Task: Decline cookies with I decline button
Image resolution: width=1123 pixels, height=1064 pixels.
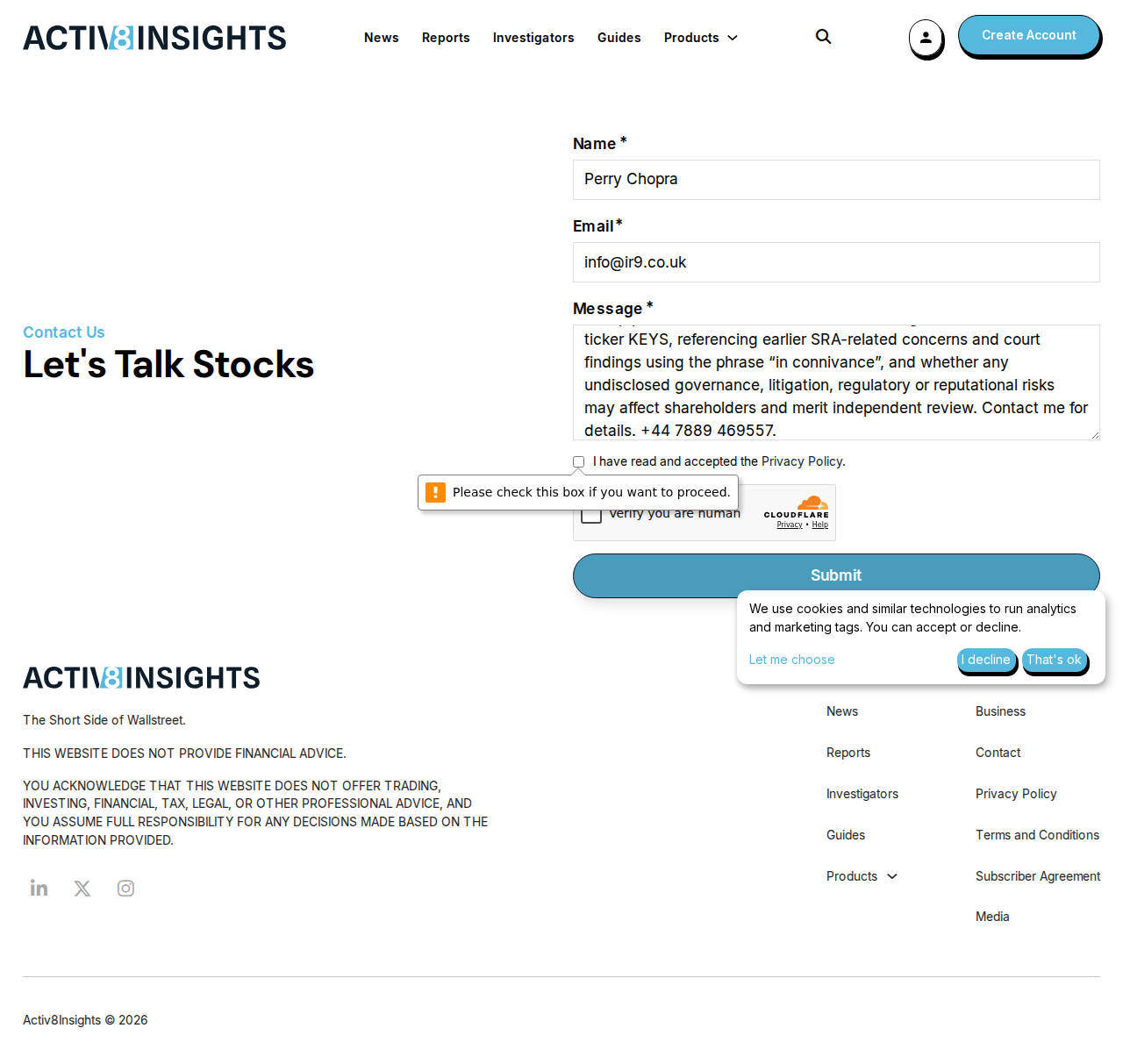Action: (x=988, y=660)
